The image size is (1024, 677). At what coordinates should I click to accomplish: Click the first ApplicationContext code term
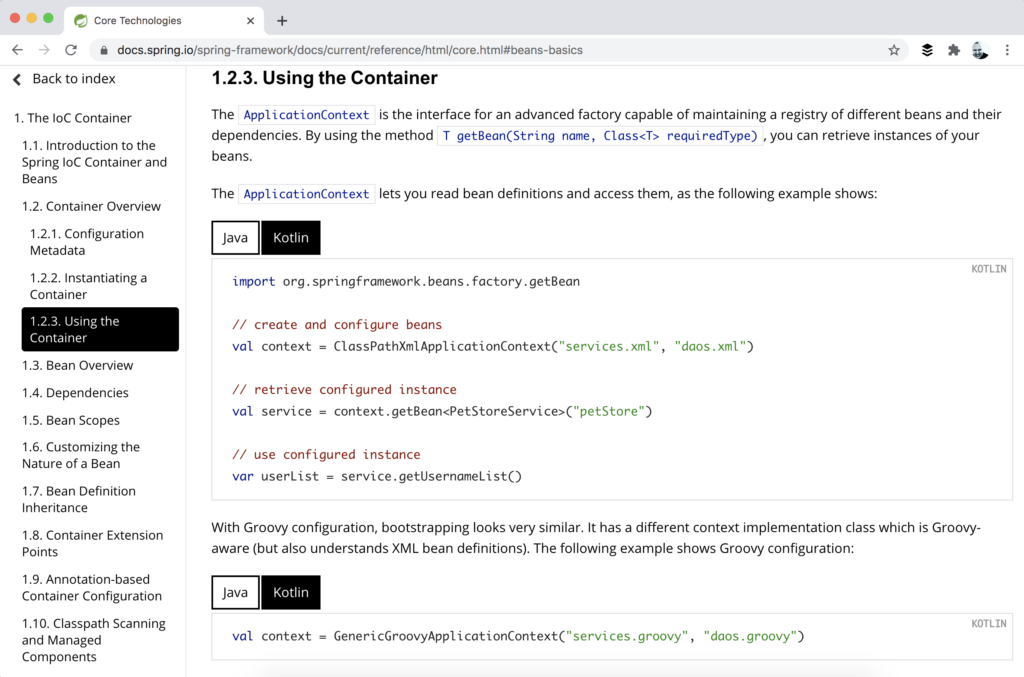(306, 115)
